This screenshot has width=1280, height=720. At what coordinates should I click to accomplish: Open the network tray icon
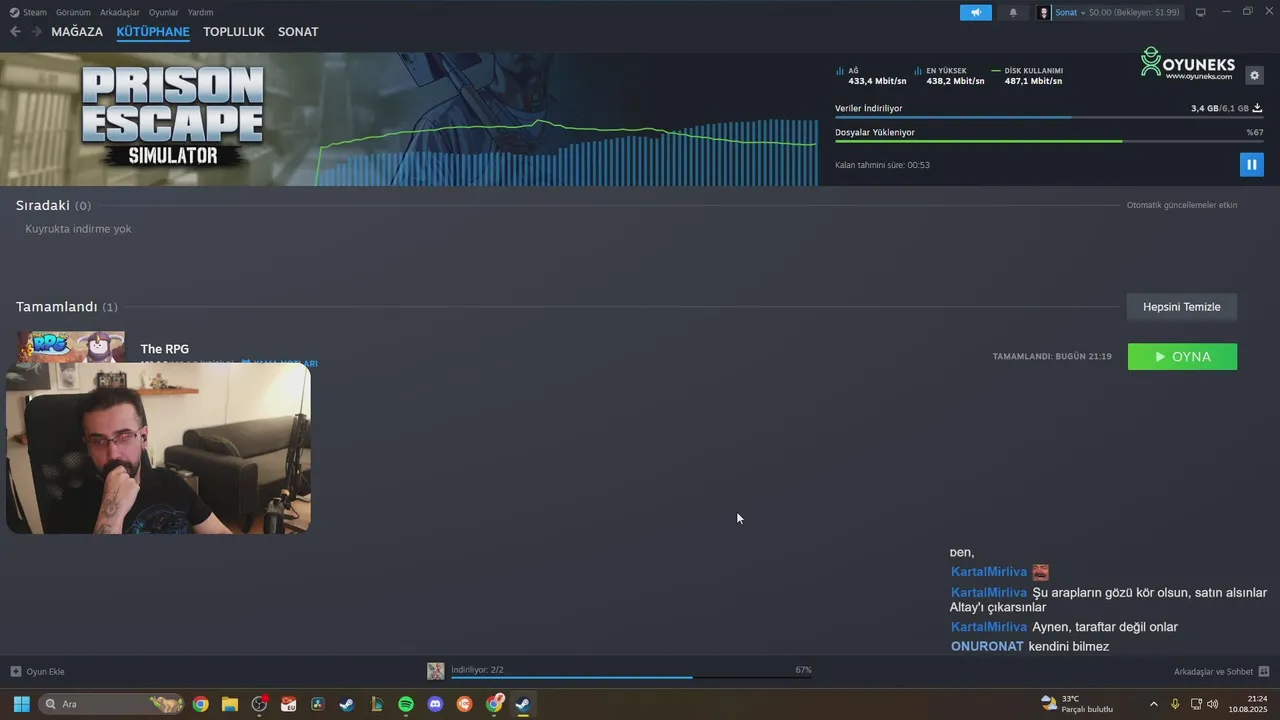coord(1196,704)
